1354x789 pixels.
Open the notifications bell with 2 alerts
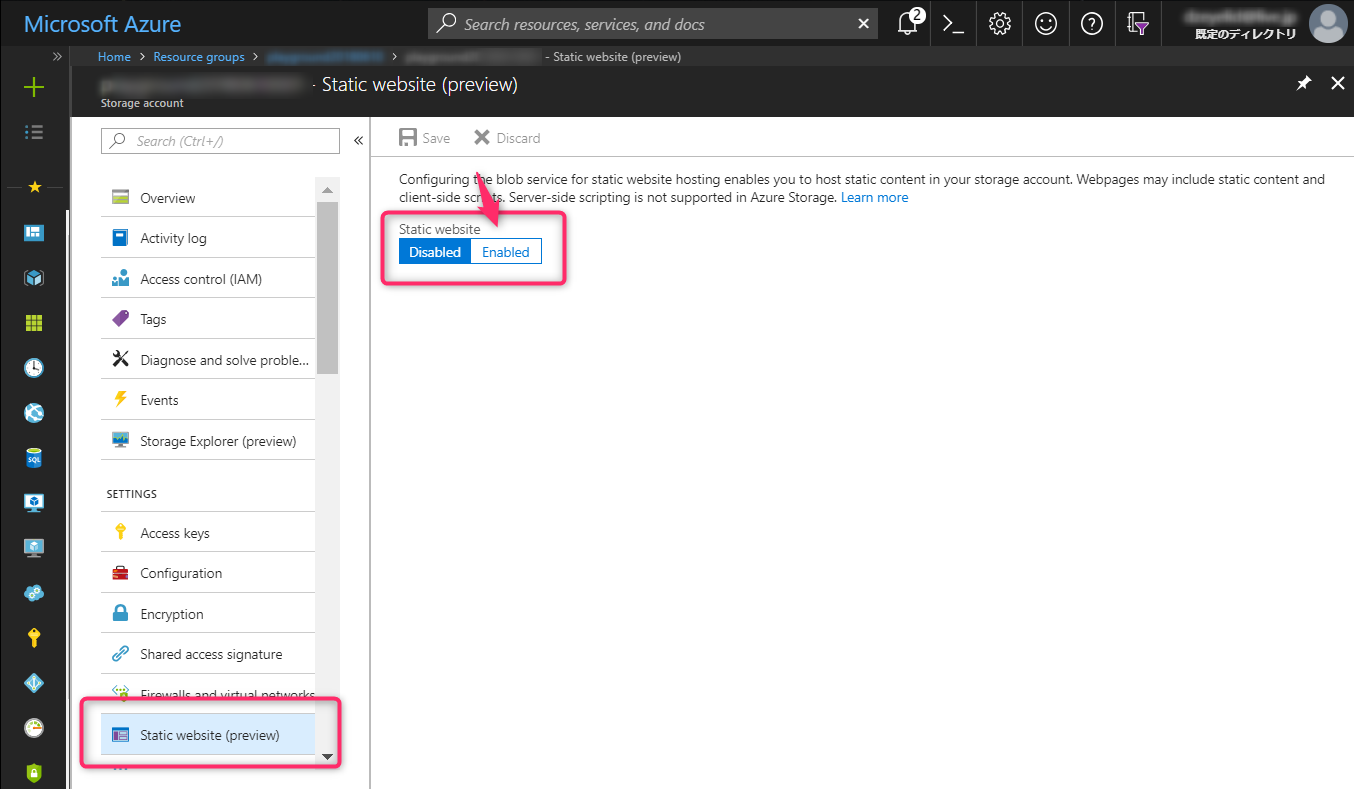(x=908, y=23)
